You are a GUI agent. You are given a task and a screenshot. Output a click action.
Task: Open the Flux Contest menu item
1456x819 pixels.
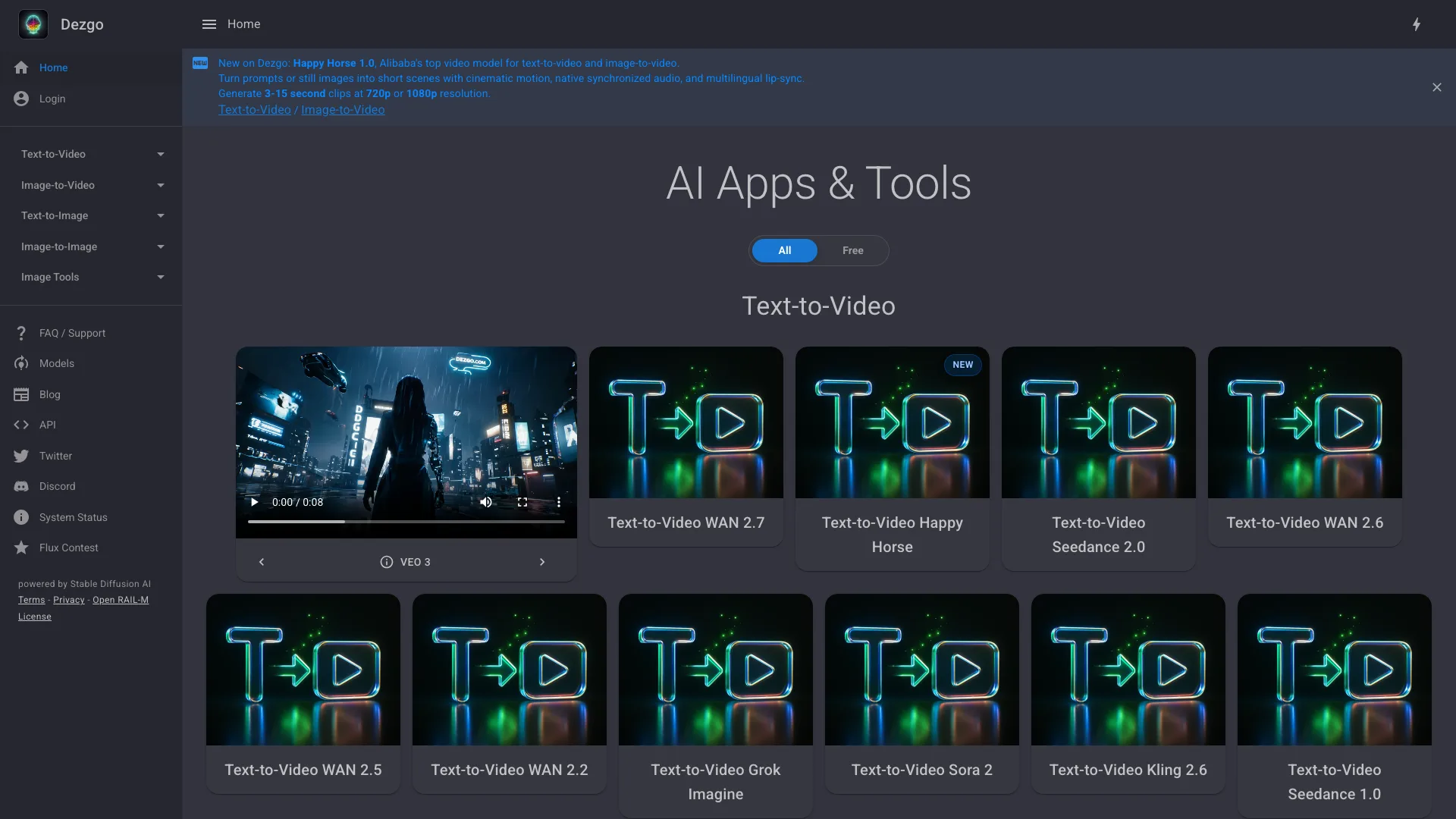[91, 548]
